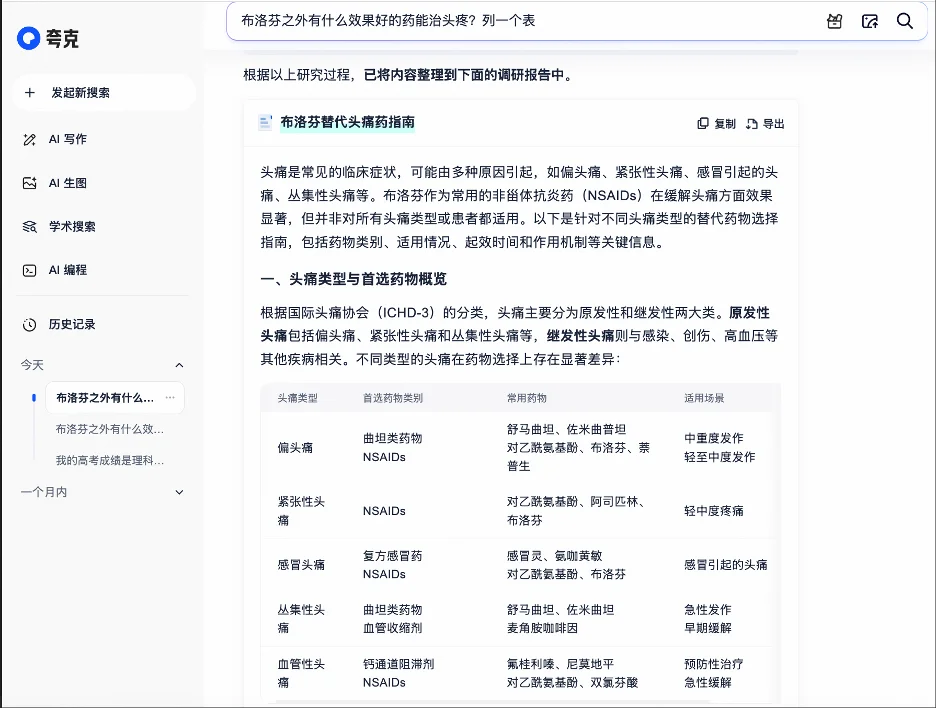Click the Quark logo icon

(x=28, y=38)
